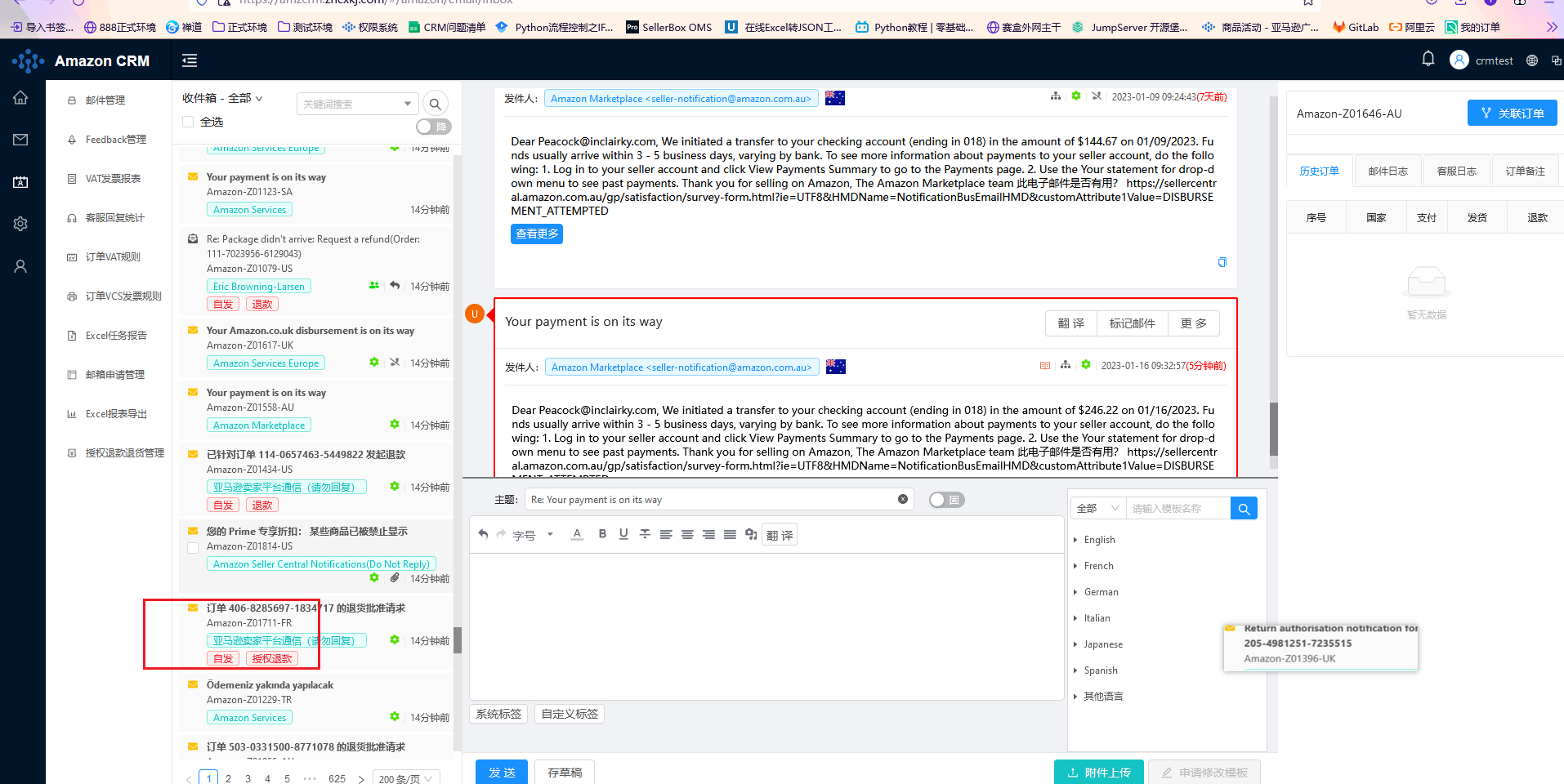Open the 字号 font size dropdown

pyautogui.click(x=534, y=535)
